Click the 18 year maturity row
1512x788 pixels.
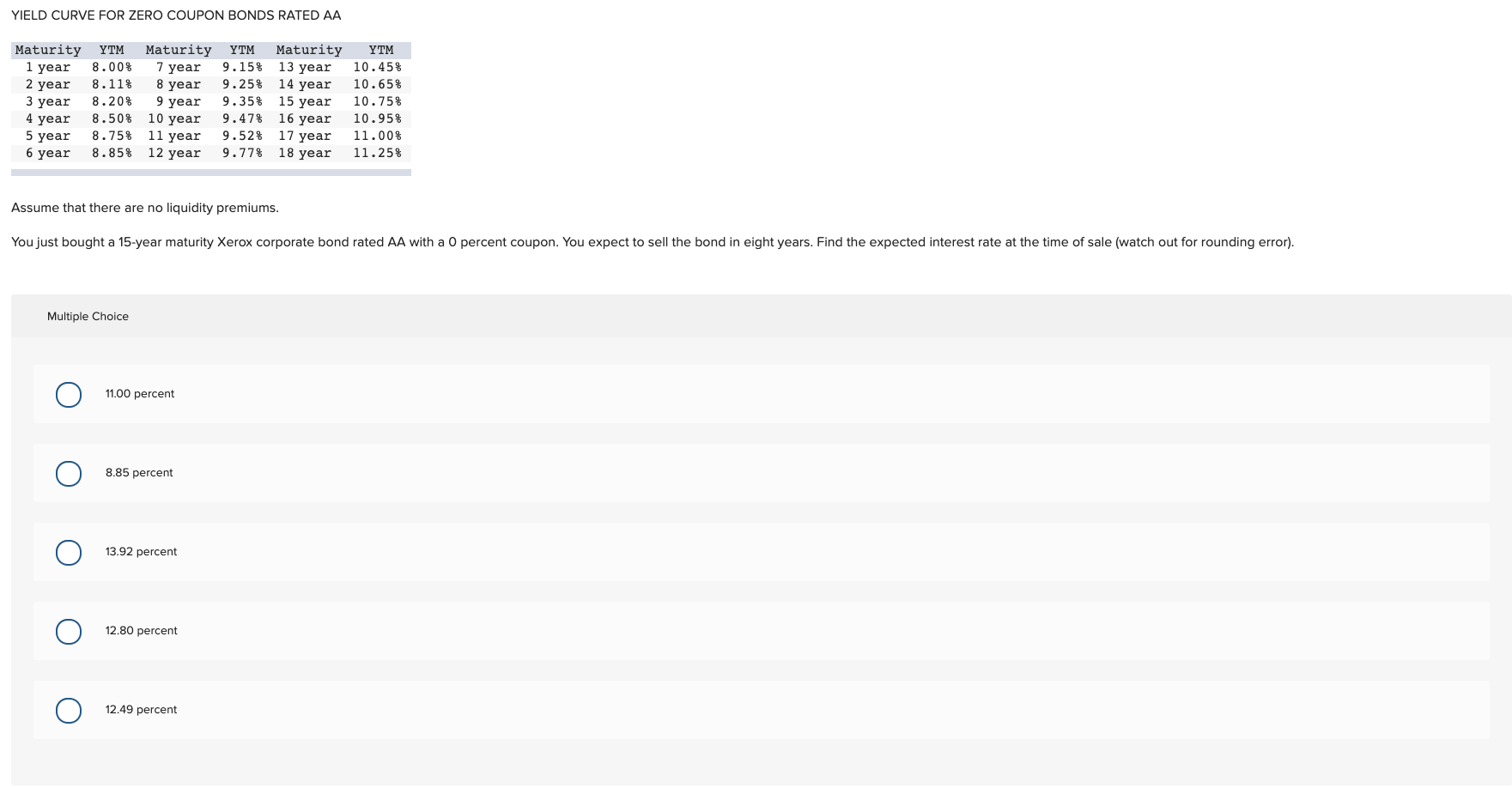305,153
